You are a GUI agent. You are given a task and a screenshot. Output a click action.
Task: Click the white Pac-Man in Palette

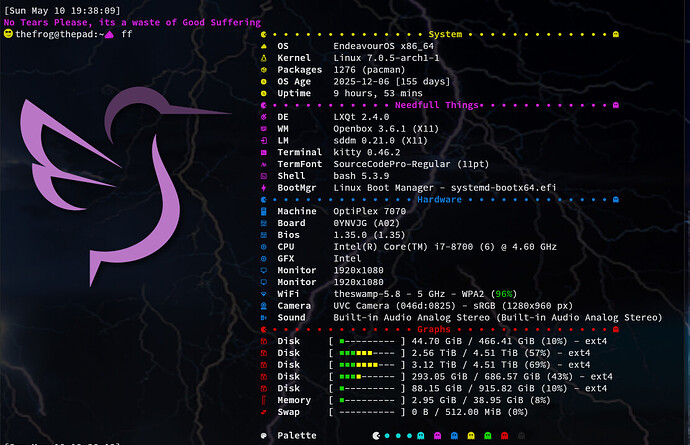click(x=376, y=436)
